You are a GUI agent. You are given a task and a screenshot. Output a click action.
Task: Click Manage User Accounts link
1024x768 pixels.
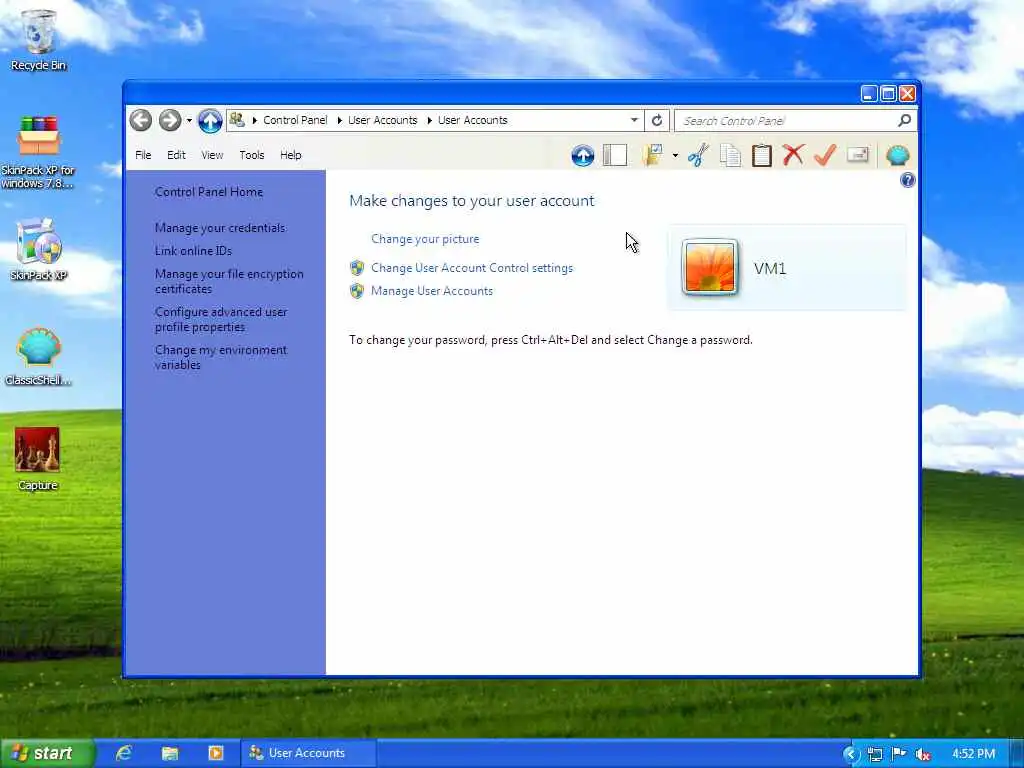point(432,291)
